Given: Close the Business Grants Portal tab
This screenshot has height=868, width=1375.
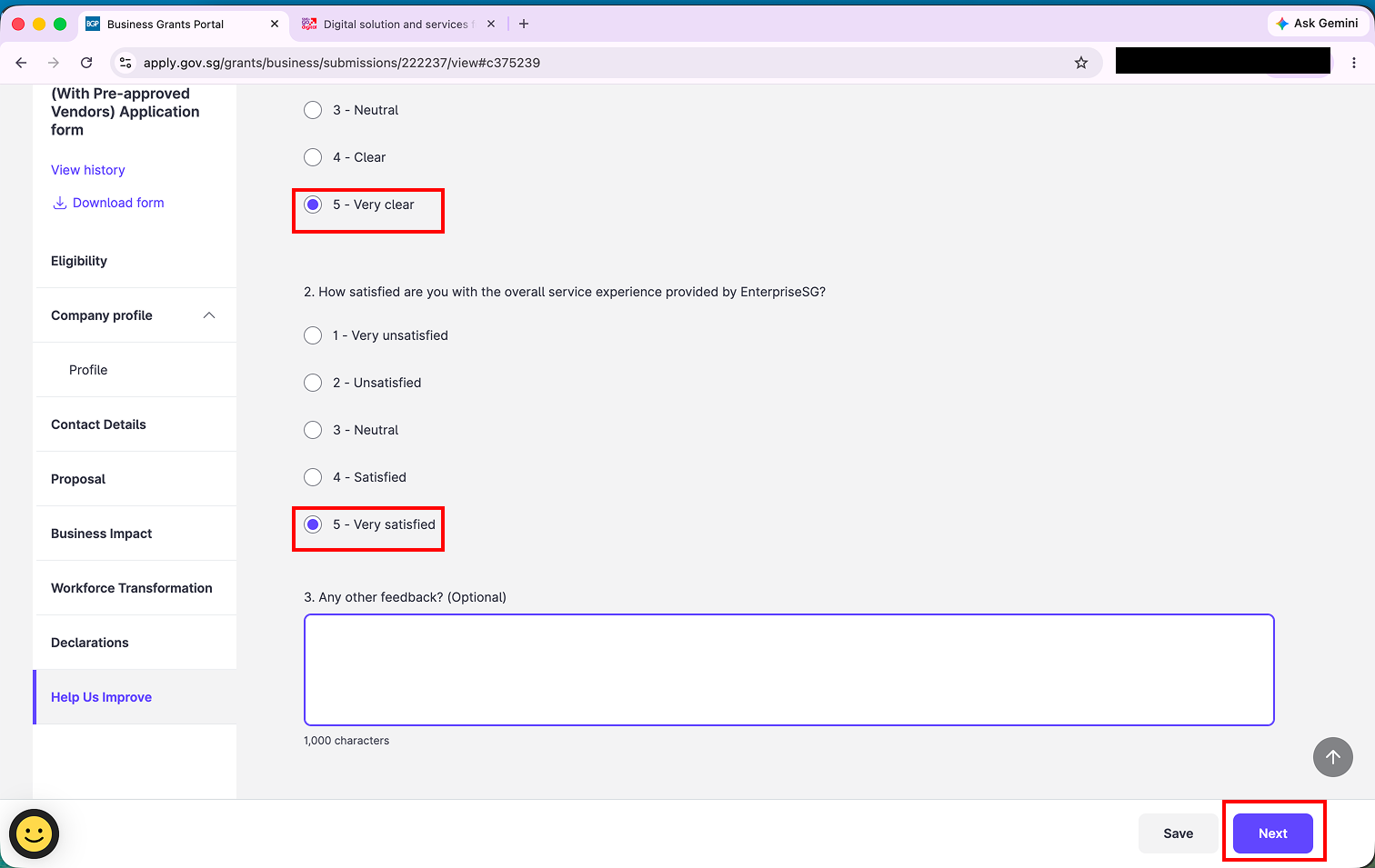Looking at the screenshot, I should tap(275, 24).
